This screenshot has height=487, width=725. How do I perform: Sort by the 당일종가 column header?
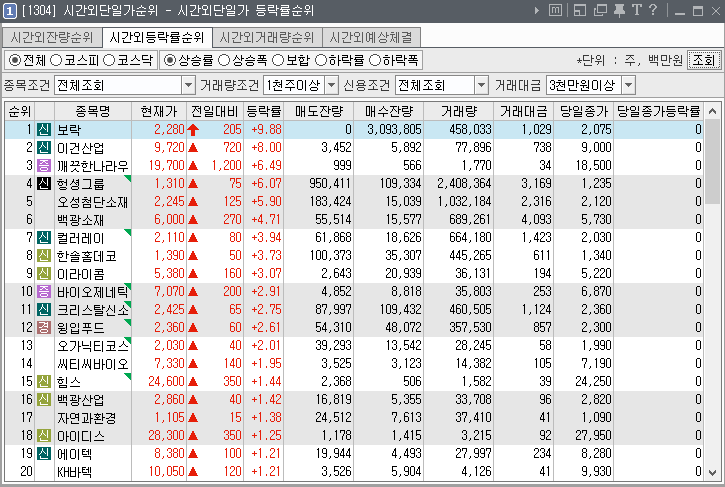click(584, 111)
